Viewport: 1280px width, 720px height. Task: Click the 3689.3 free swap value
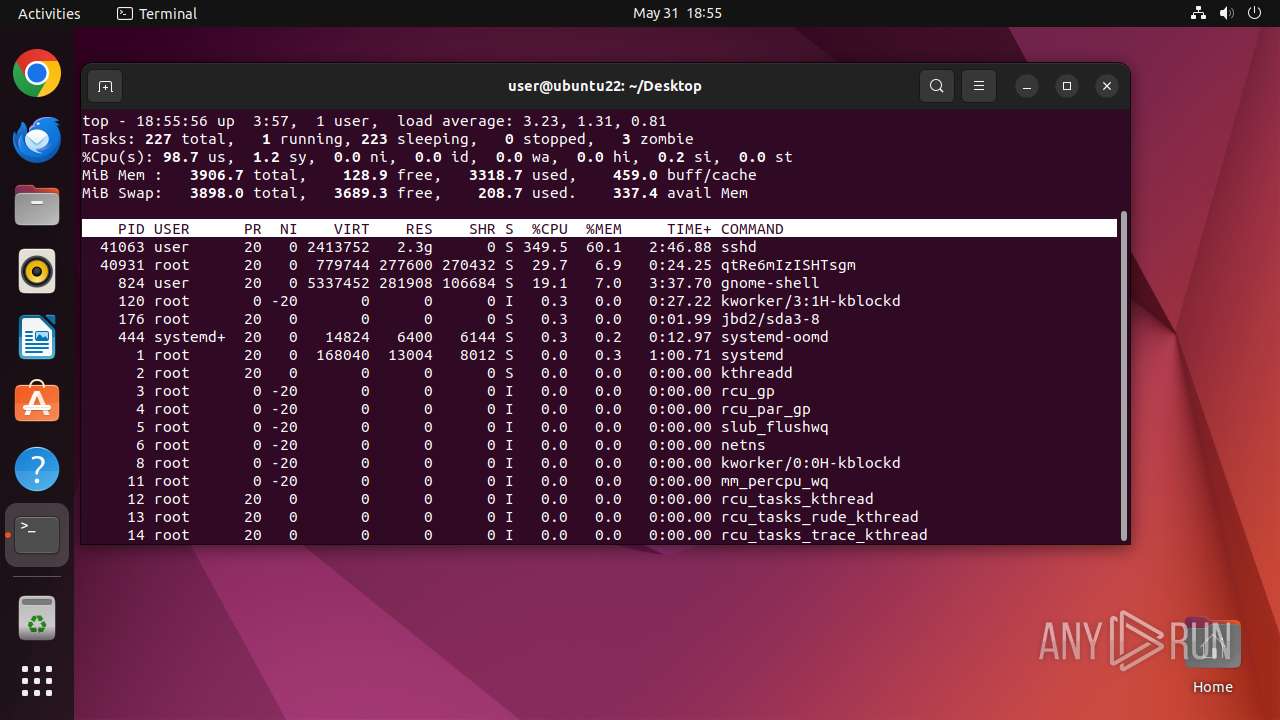(x=361, y=193)
